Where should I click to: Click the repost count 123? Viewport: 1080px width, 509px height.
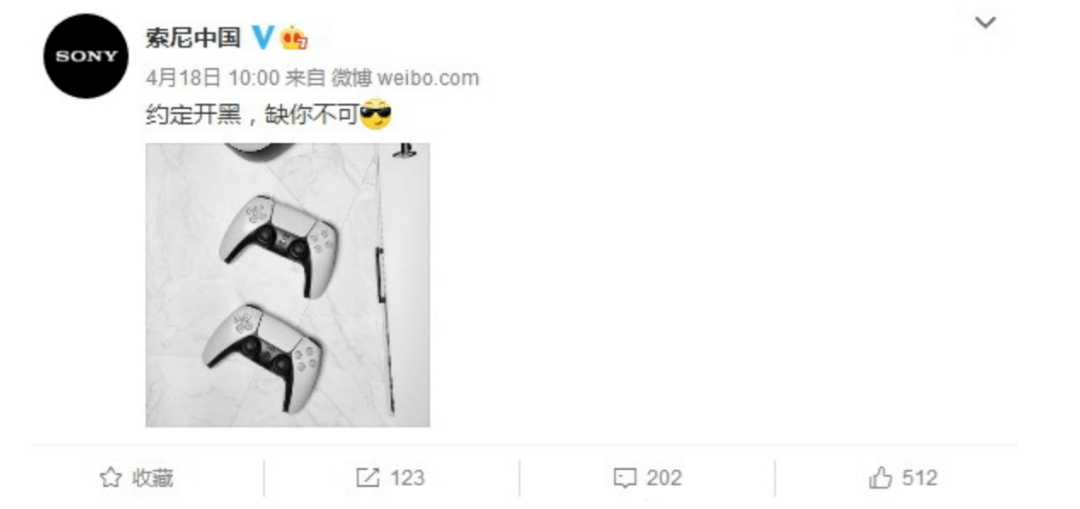[407, 478]
